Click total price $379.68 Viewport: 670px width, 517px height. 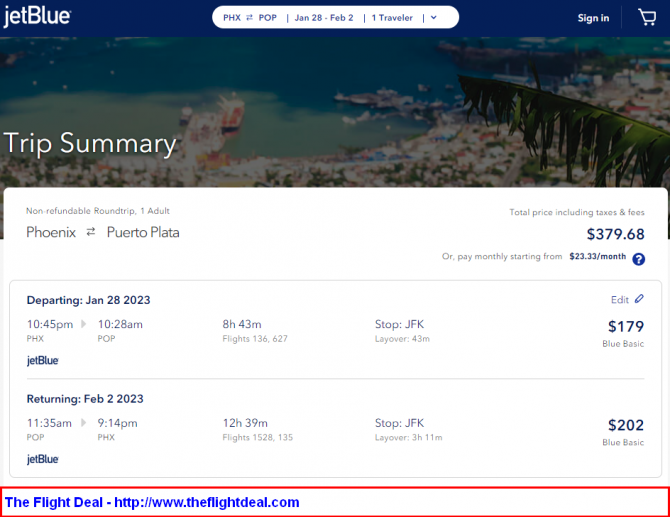(615, 234)
